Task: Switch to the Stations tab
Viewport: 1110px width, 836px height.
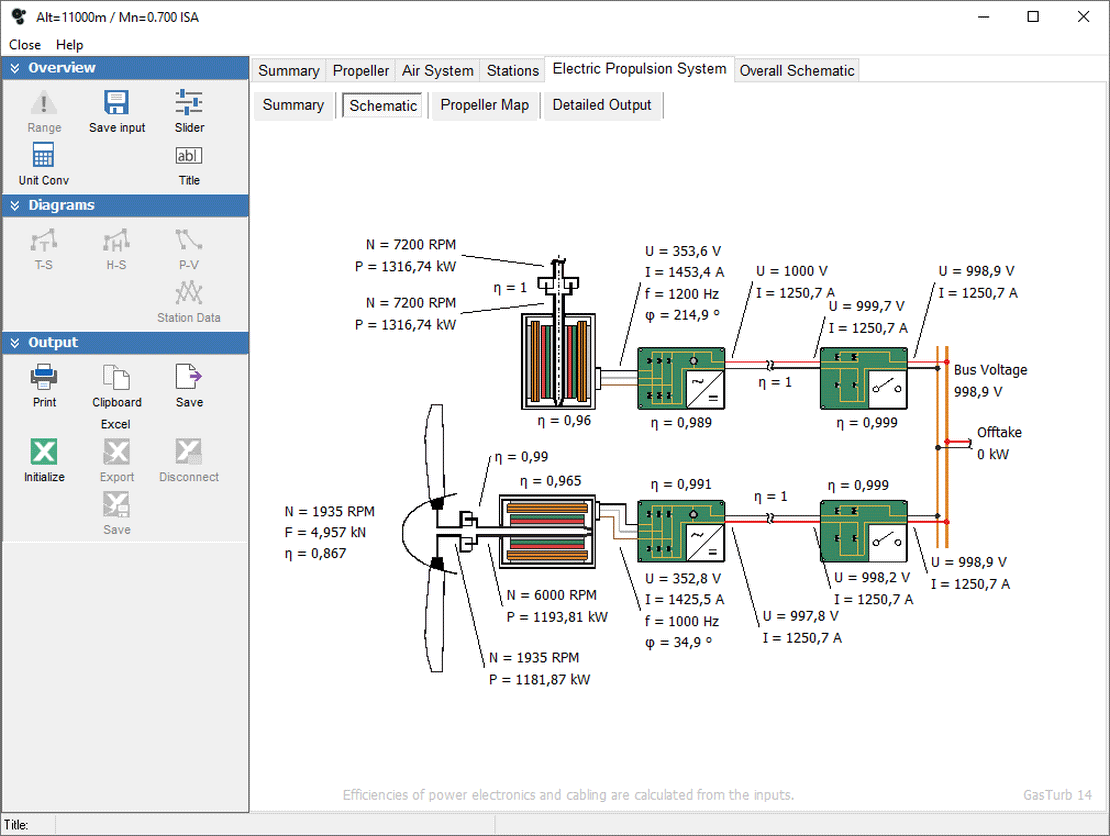Action: (x=512, y=71)
